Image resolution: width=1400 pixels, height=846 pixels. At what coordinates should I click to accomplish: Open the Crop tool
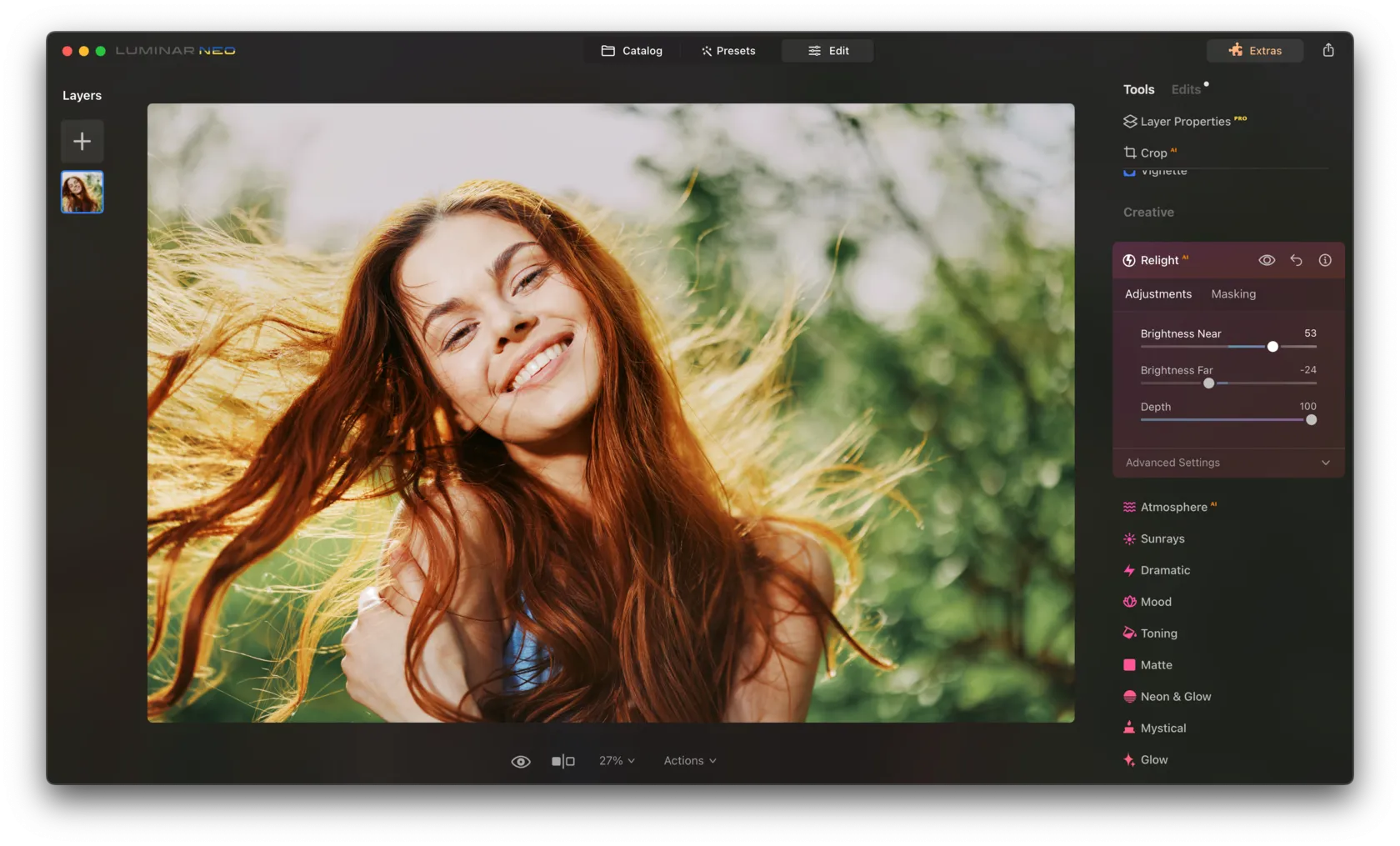(1152, 153)
